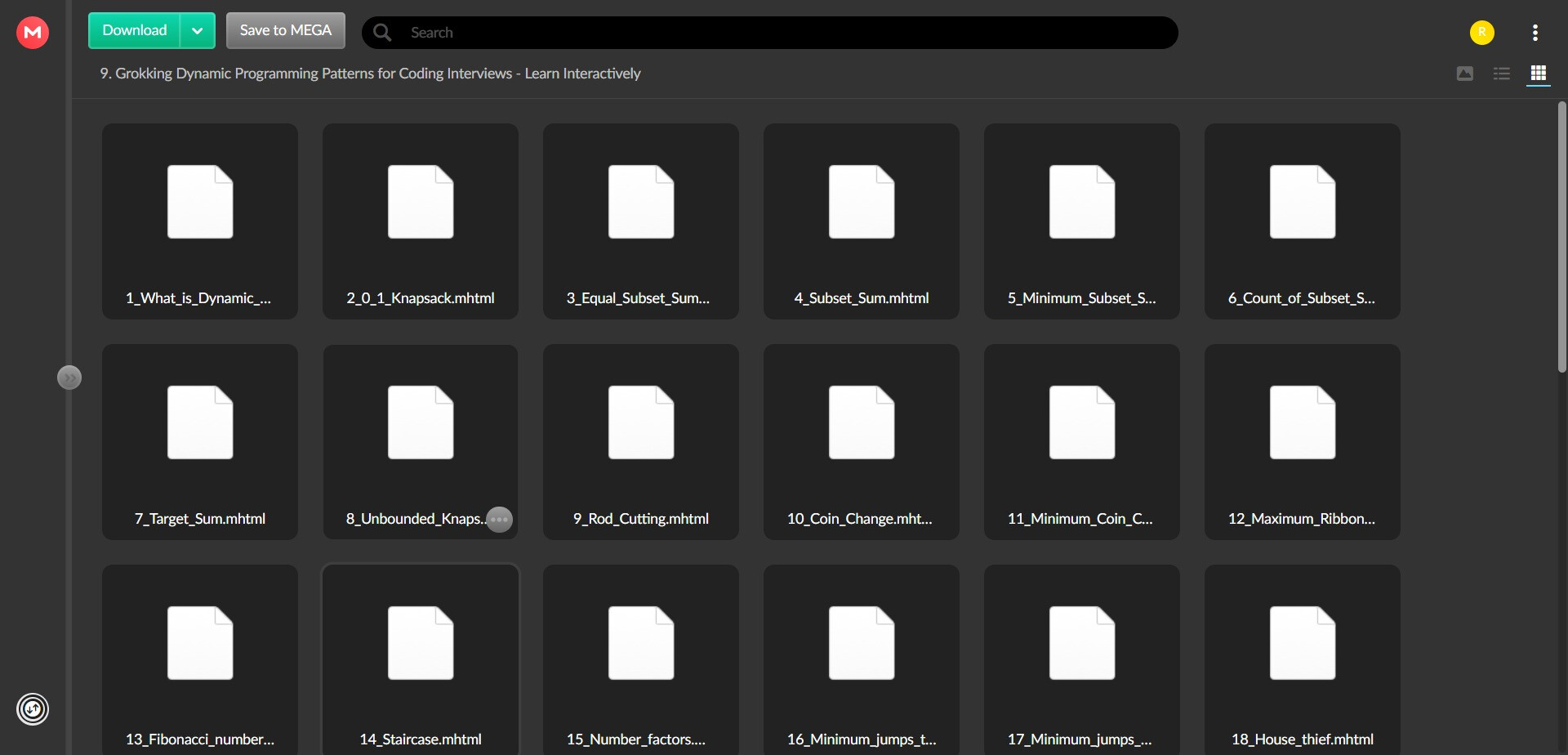Select file icon of 17_Minimum_jumps_...
The width and height of the screenshot is (1568, 755).
[1082, 643]
